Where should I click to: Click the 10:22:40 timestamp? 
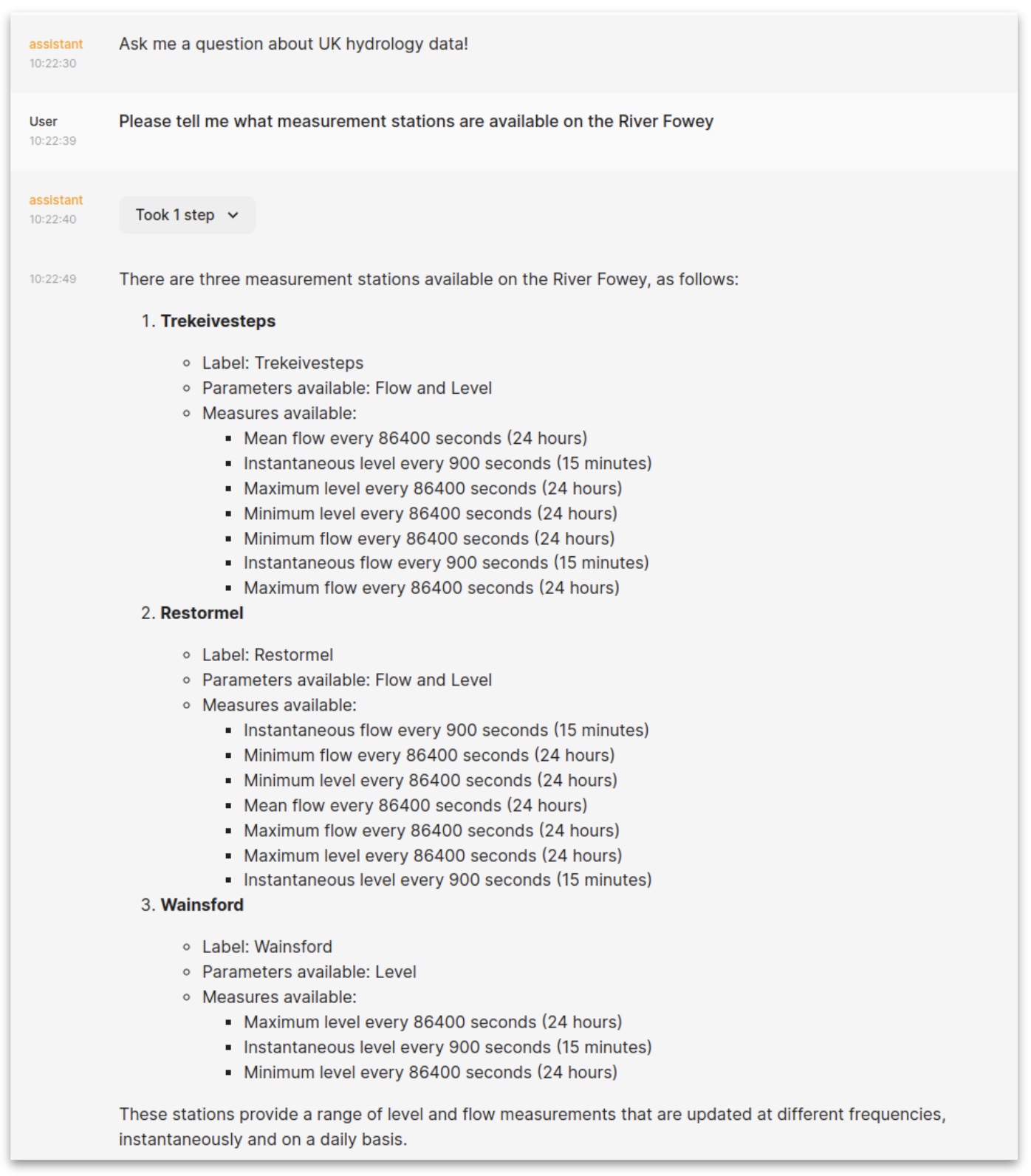52,219
